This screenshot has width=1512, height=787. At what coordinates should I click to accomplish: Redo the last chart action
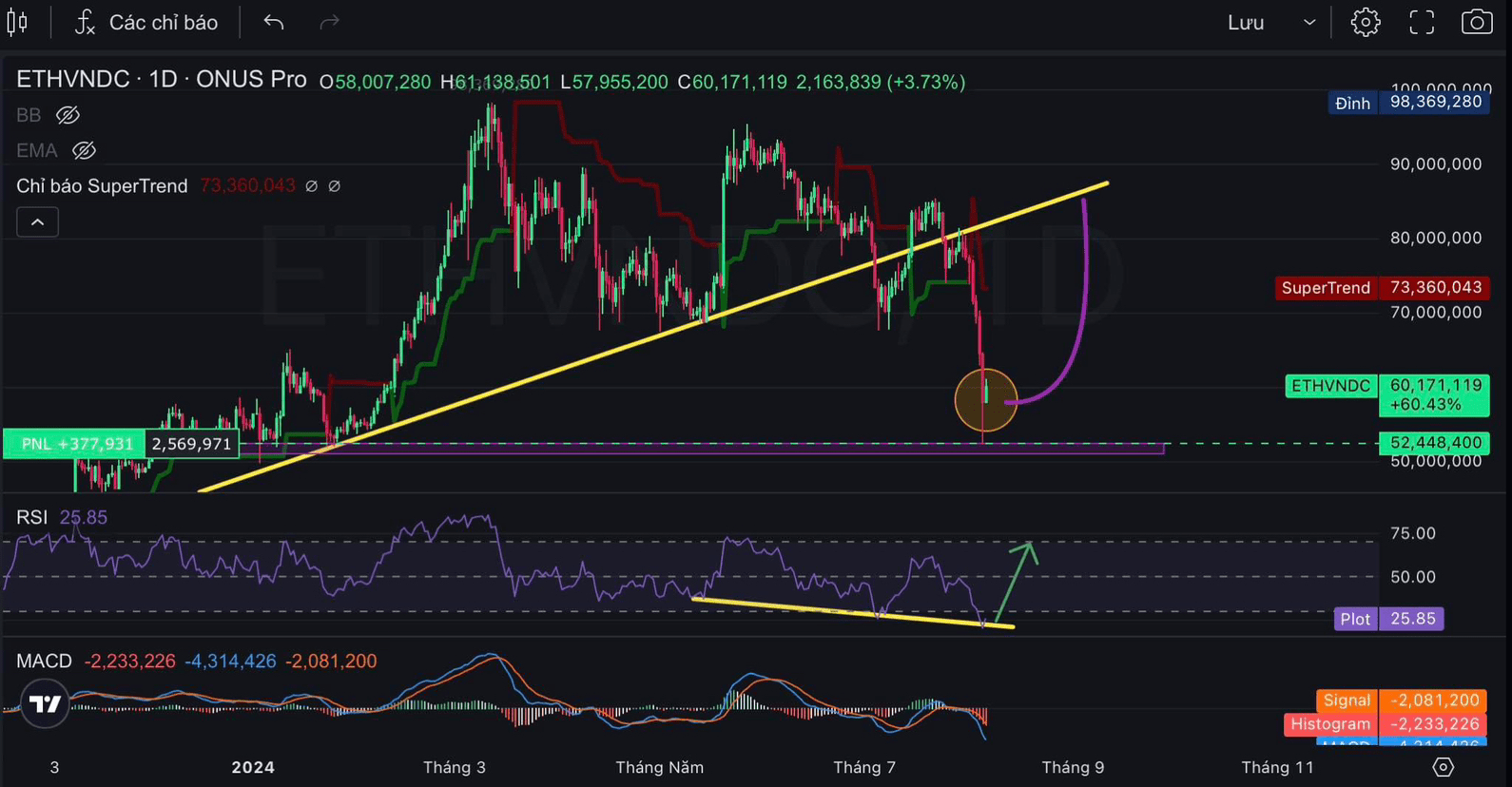click(x=329, y=22)
